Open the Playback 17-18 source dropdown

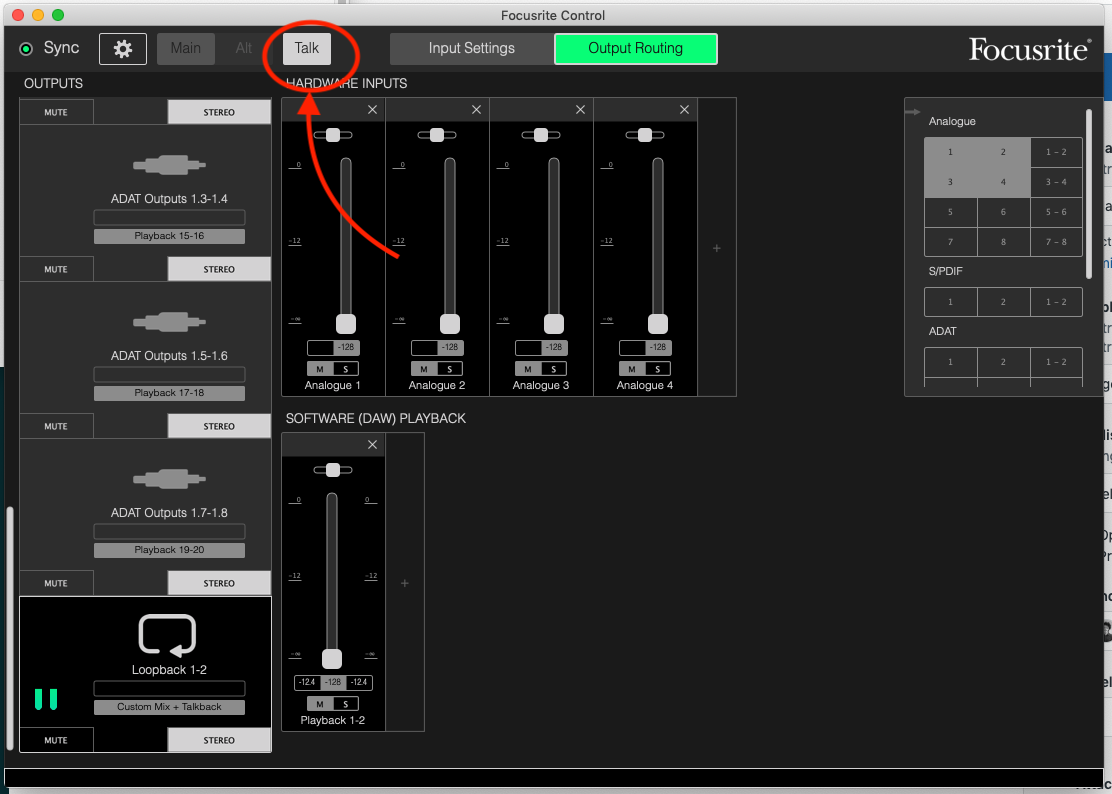click(169, 393)
